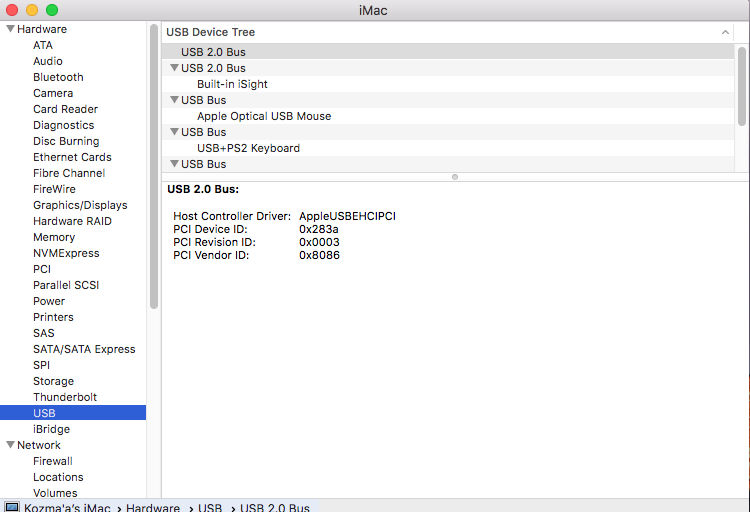Open Memory information
Screen dimensions: 750x512
click(x=54, y=237)
